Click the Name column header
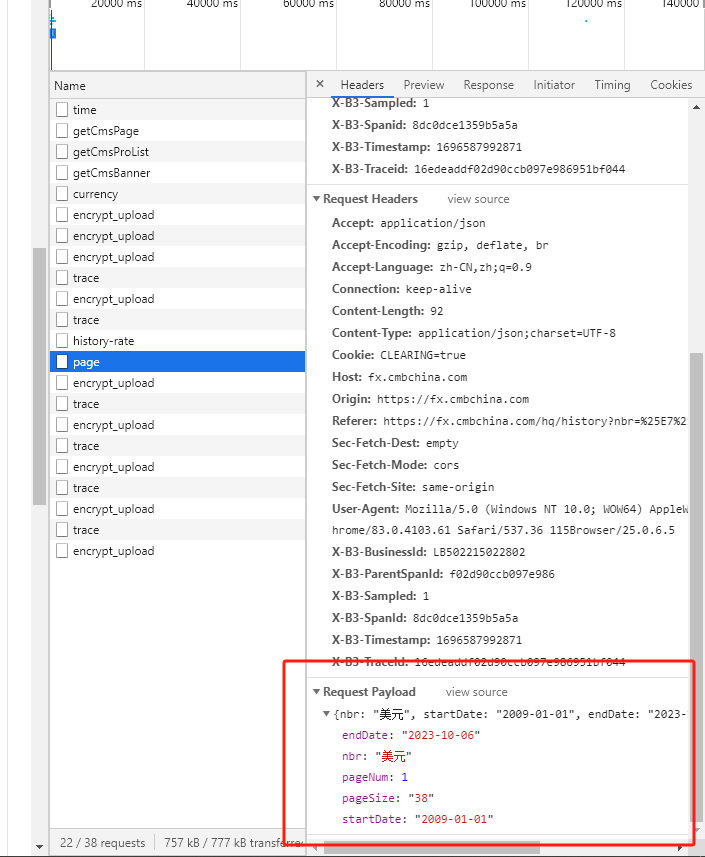This screenshot has height=857, width=705. 178,86
